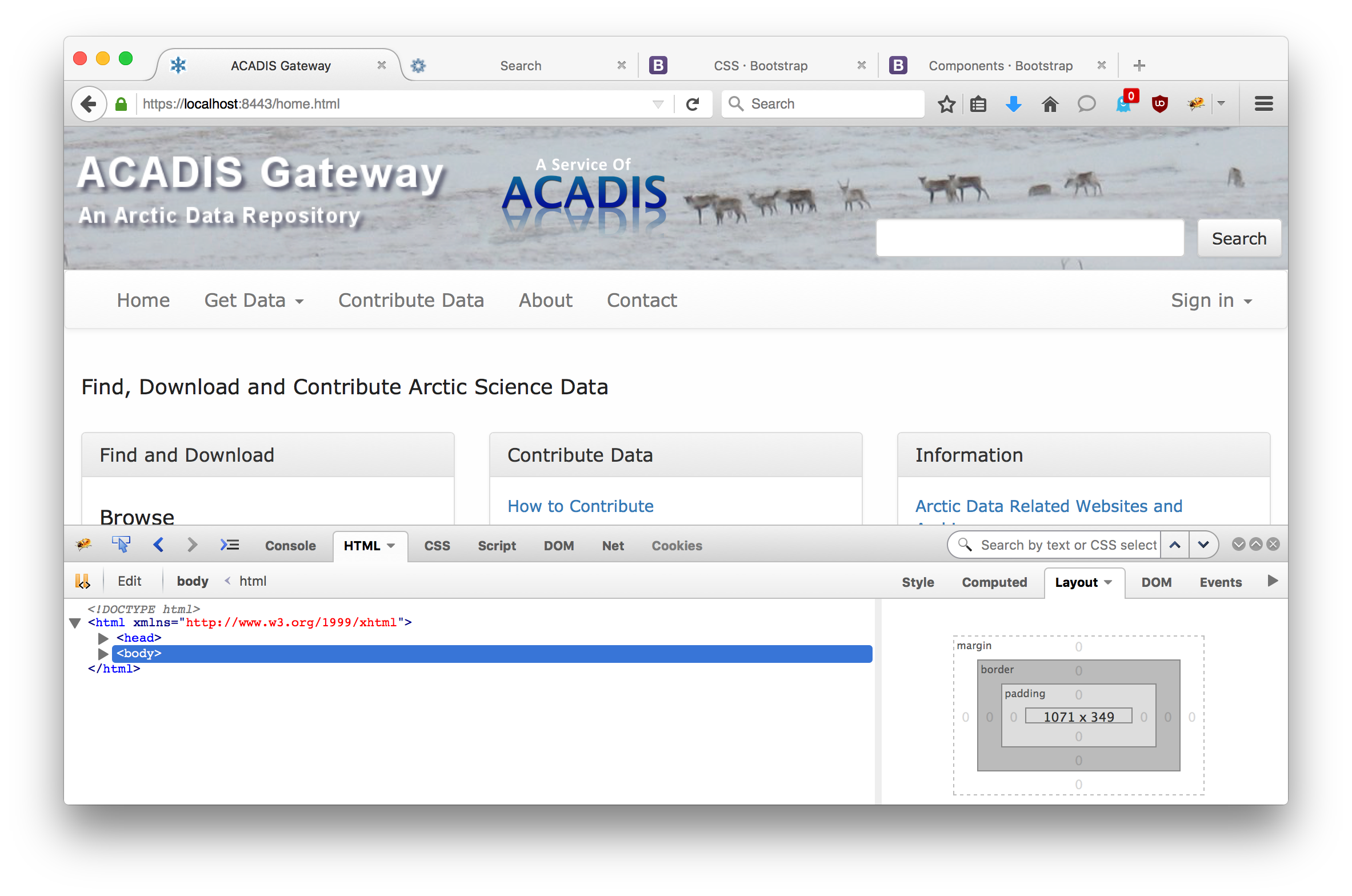Screen dimensions: 1352x896
Task: Click the Firebug break on mutate icon
Action: (x=82, y=581)
